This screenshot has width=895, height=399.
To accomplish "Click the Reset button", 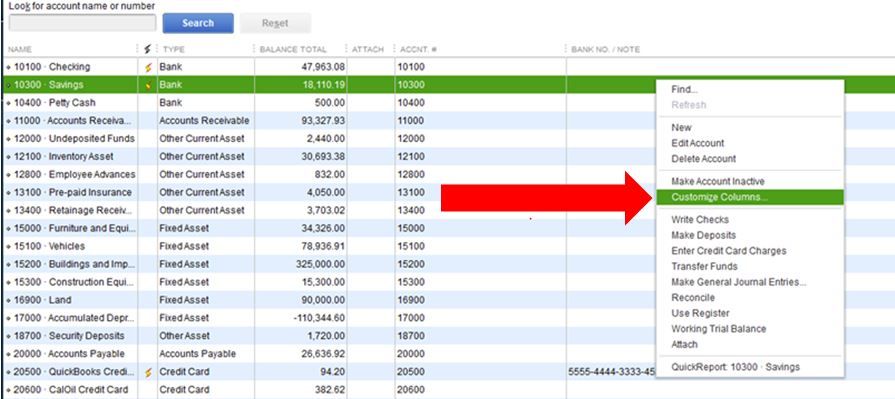I will click(x=275, y=23).
